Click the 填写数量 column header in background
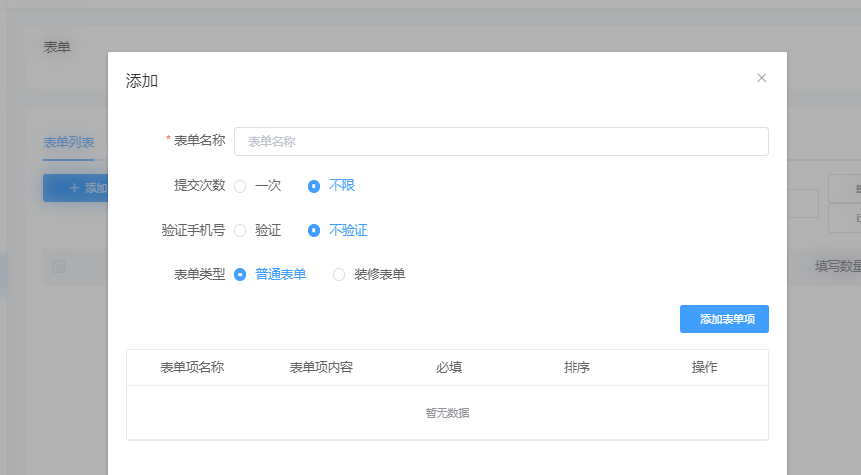The image size is (861, 475). 837,267
